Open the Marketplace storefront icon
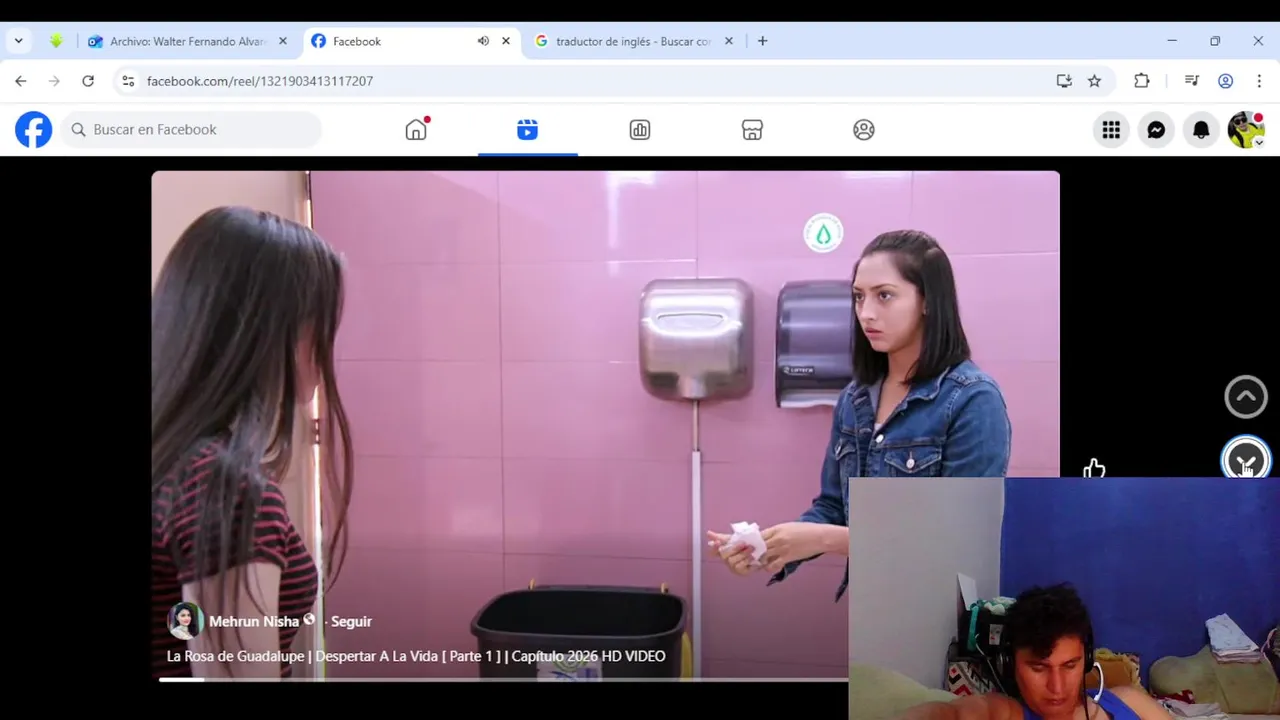Screen dimensions: 1280x720 pos(752,130)
